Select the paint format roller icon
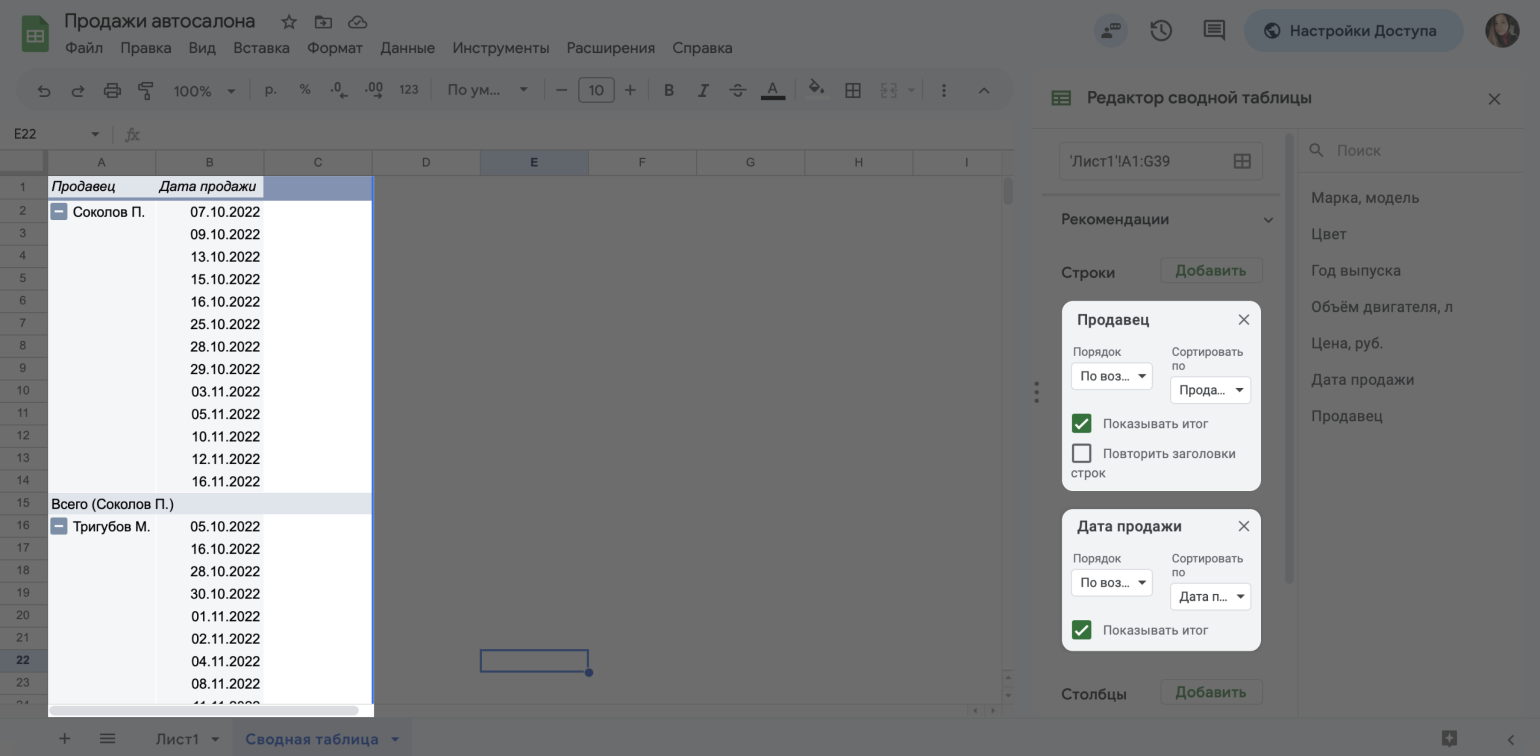The height and width of the screenshot is (756, 1540). pos(146,91)
